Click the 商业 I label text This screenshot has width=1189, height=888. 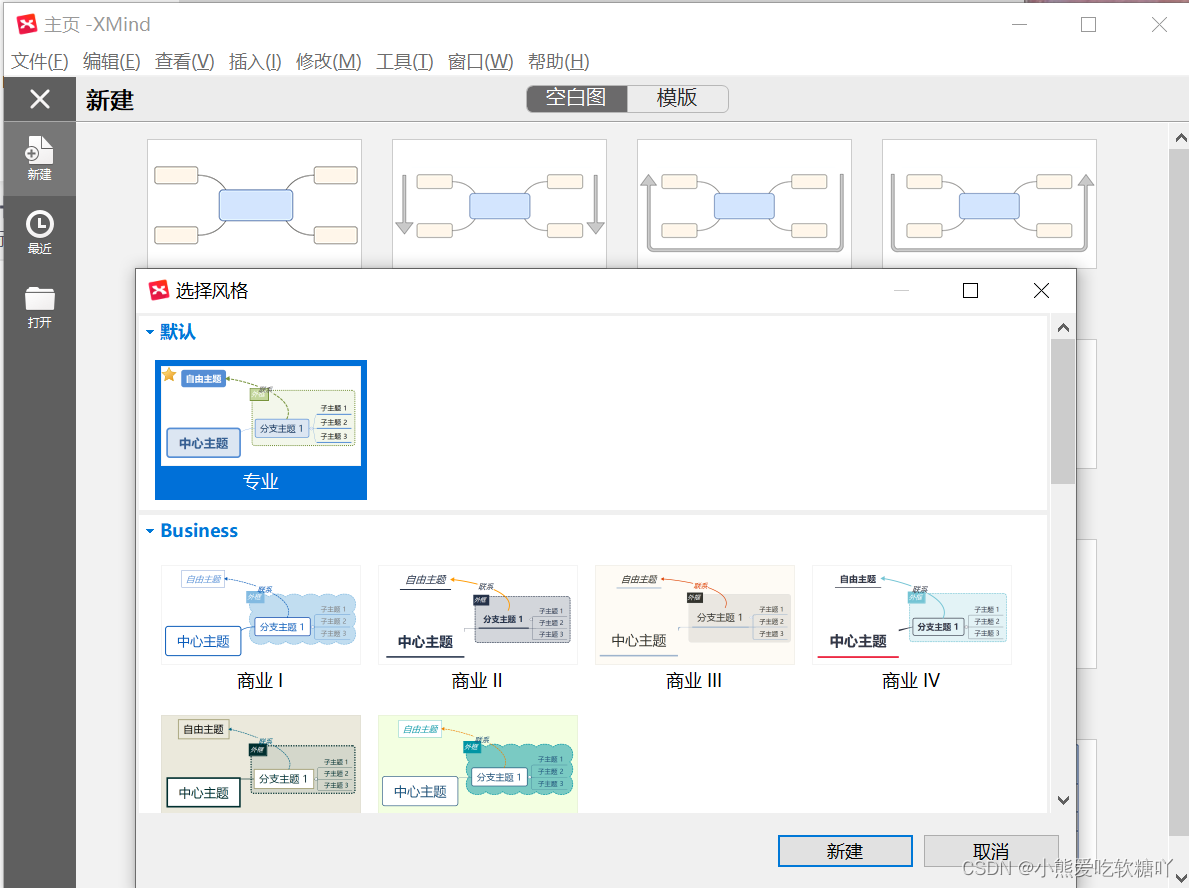[260, 680]
